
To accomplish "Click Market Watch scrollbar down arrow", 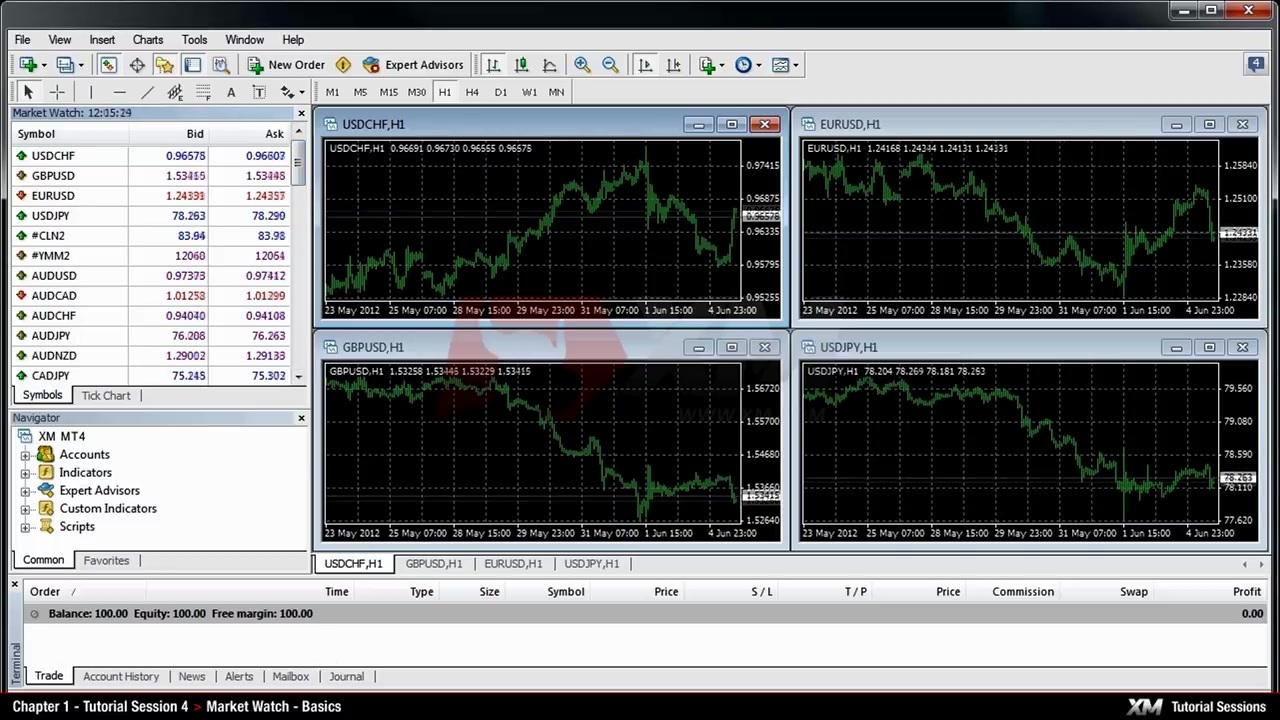I will tap(298, 377).
